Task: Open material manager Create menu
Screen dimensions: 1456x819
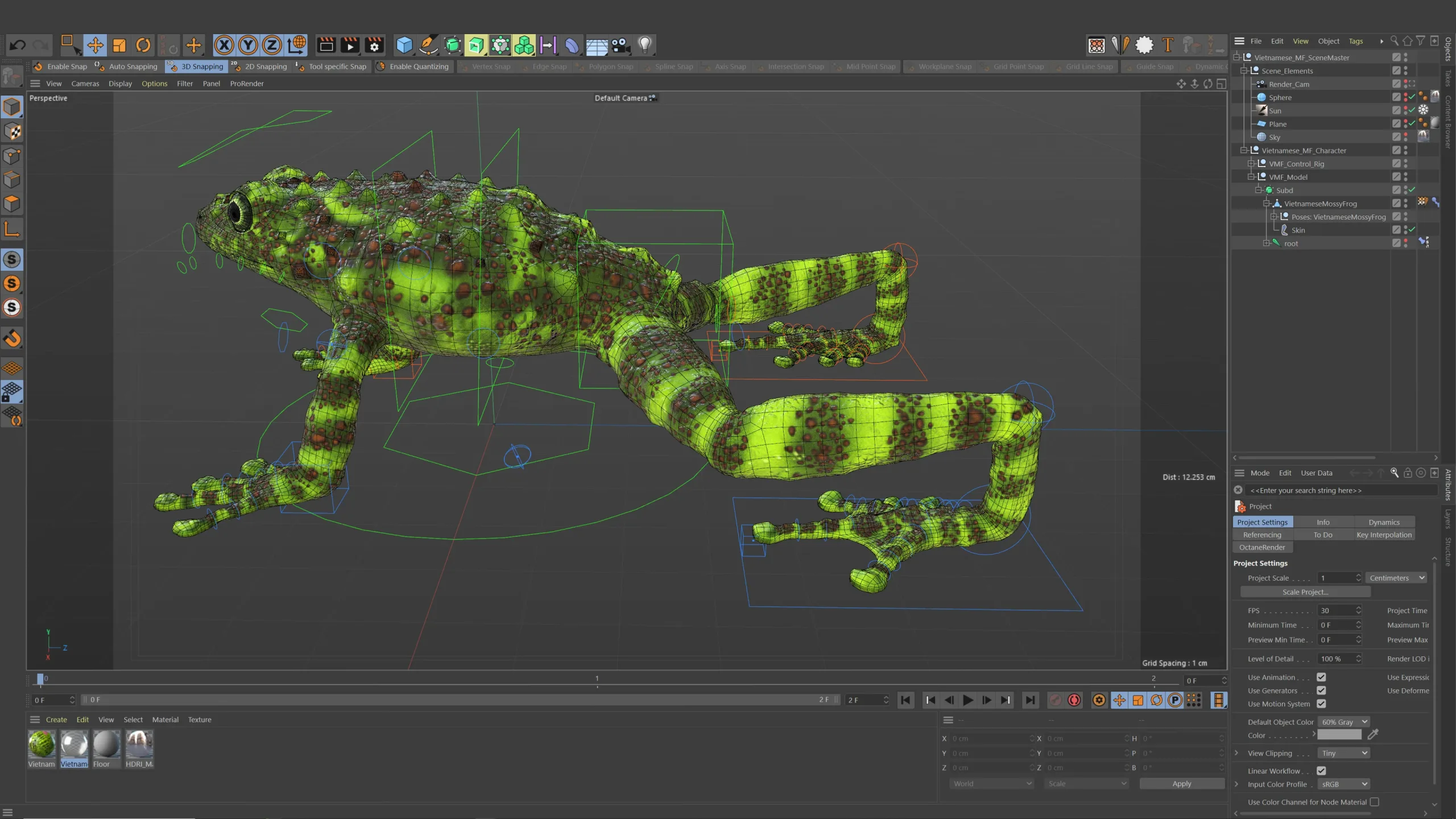Action: click(56, 719)
